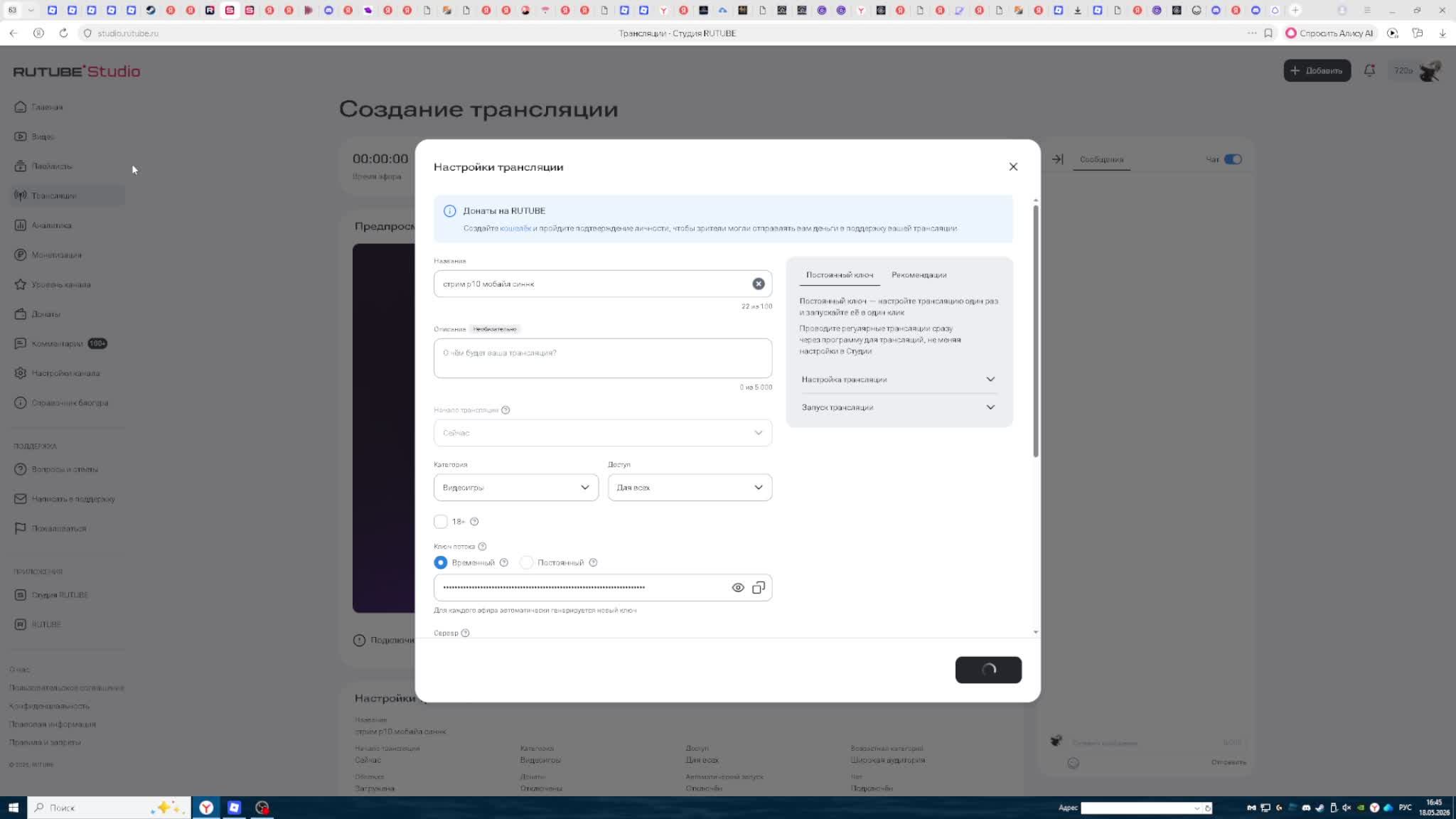Follow the кошелёк link
Viewport: 1456px width, 819px height.
(x=515, y=229)
